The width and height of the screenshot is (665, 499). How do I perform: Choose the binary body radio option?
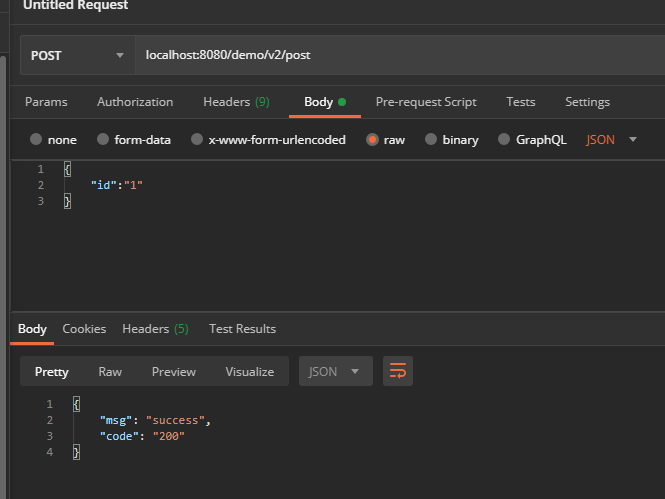(431, 139)
